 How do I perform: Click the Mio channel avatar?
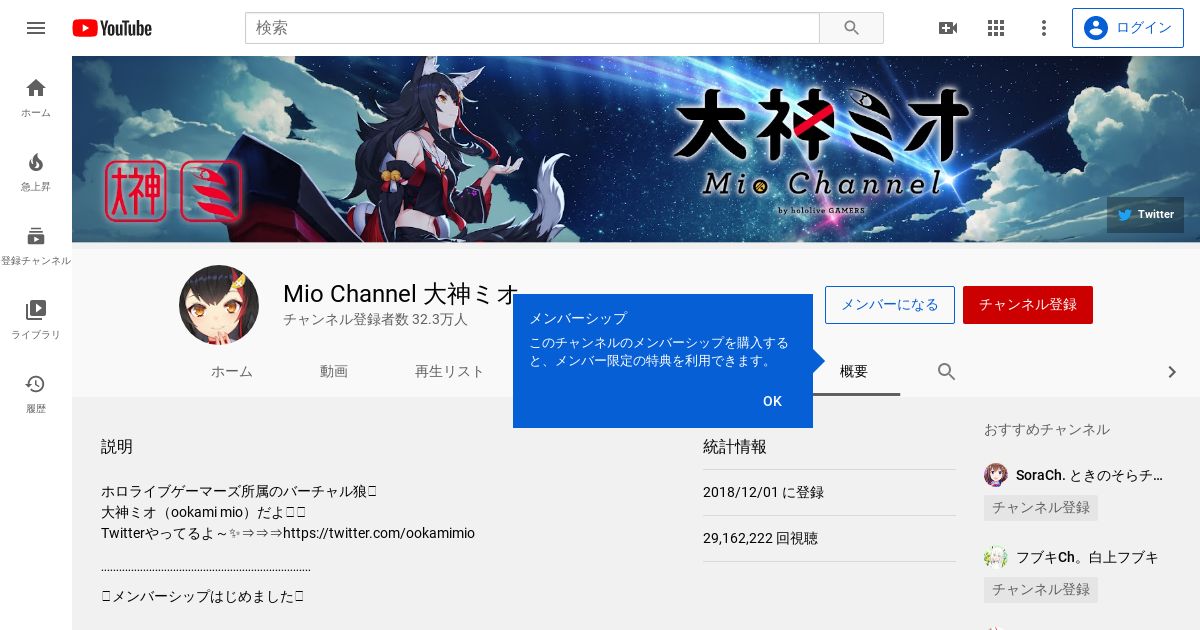point(219,305)
